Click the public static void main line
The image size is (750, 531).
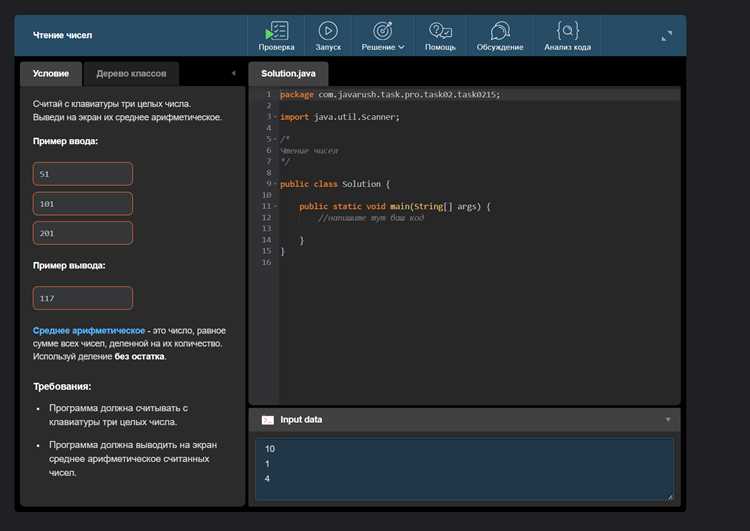coord(395,207)
